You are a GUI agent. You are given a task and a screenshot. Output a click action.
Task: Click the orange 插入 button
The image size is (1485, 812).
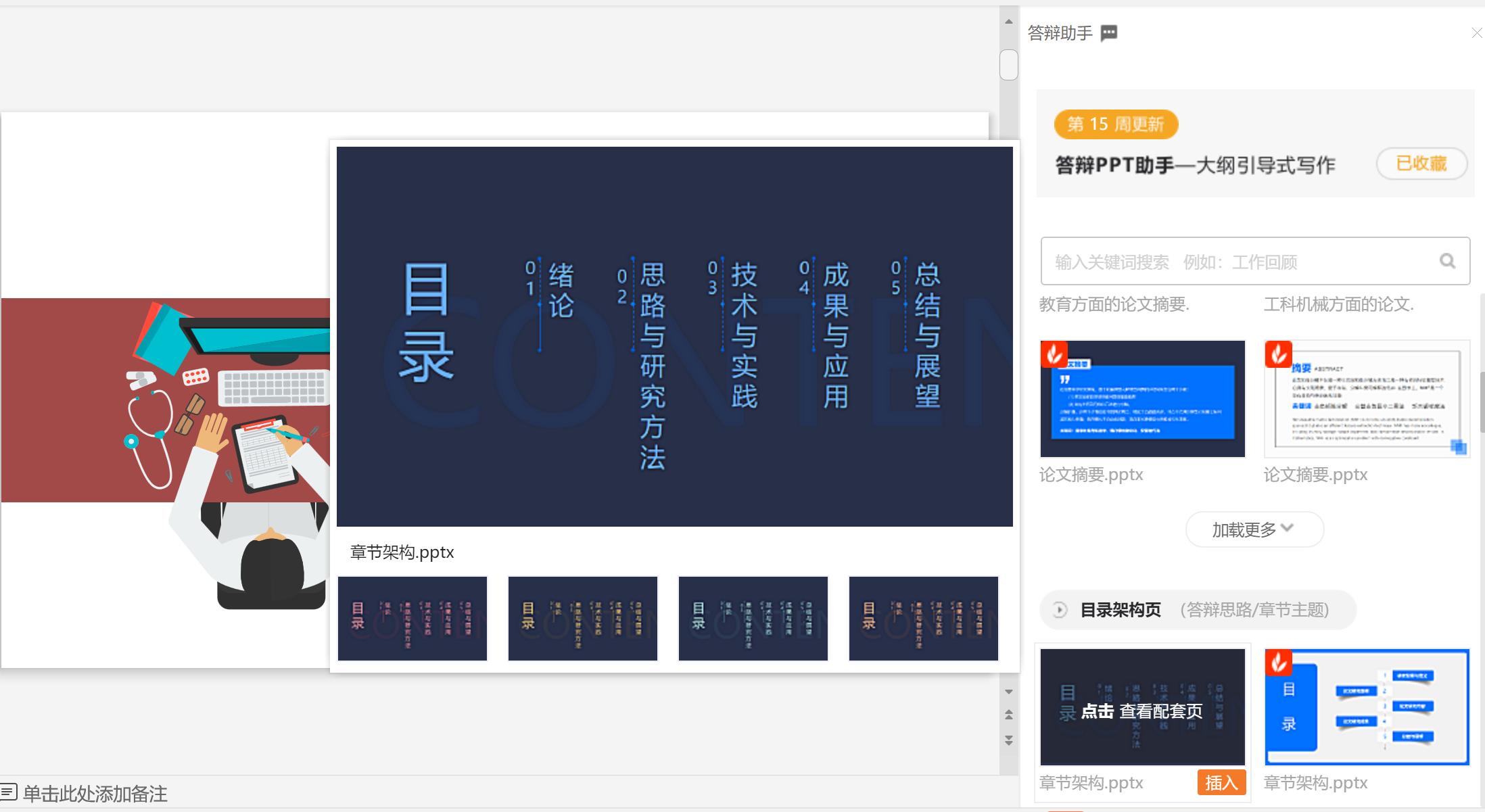click(x=1221, y=782)
